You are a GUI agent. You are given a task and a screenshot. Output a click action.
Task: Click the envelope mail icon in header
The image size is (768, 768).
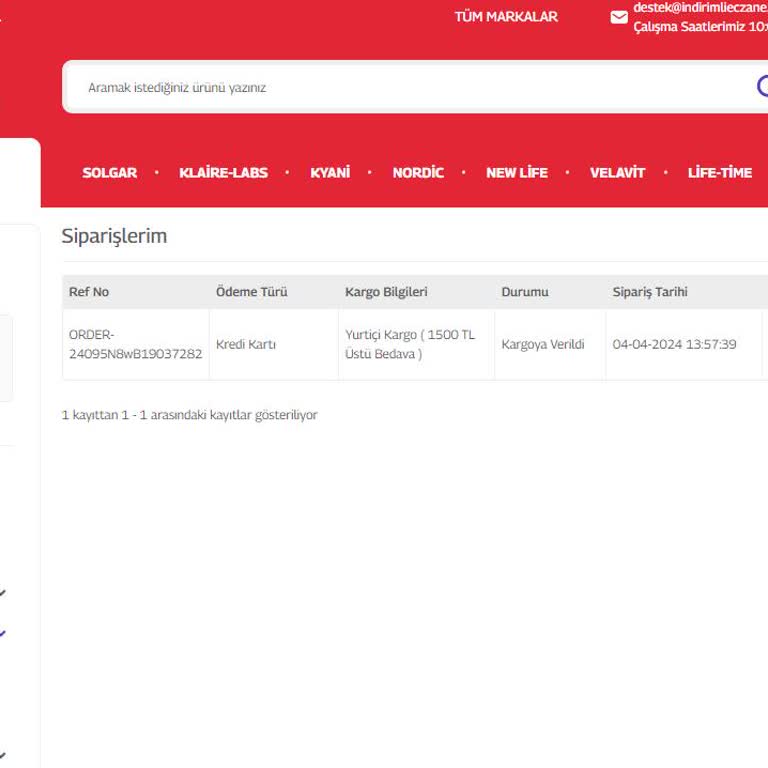click(619, 17)
